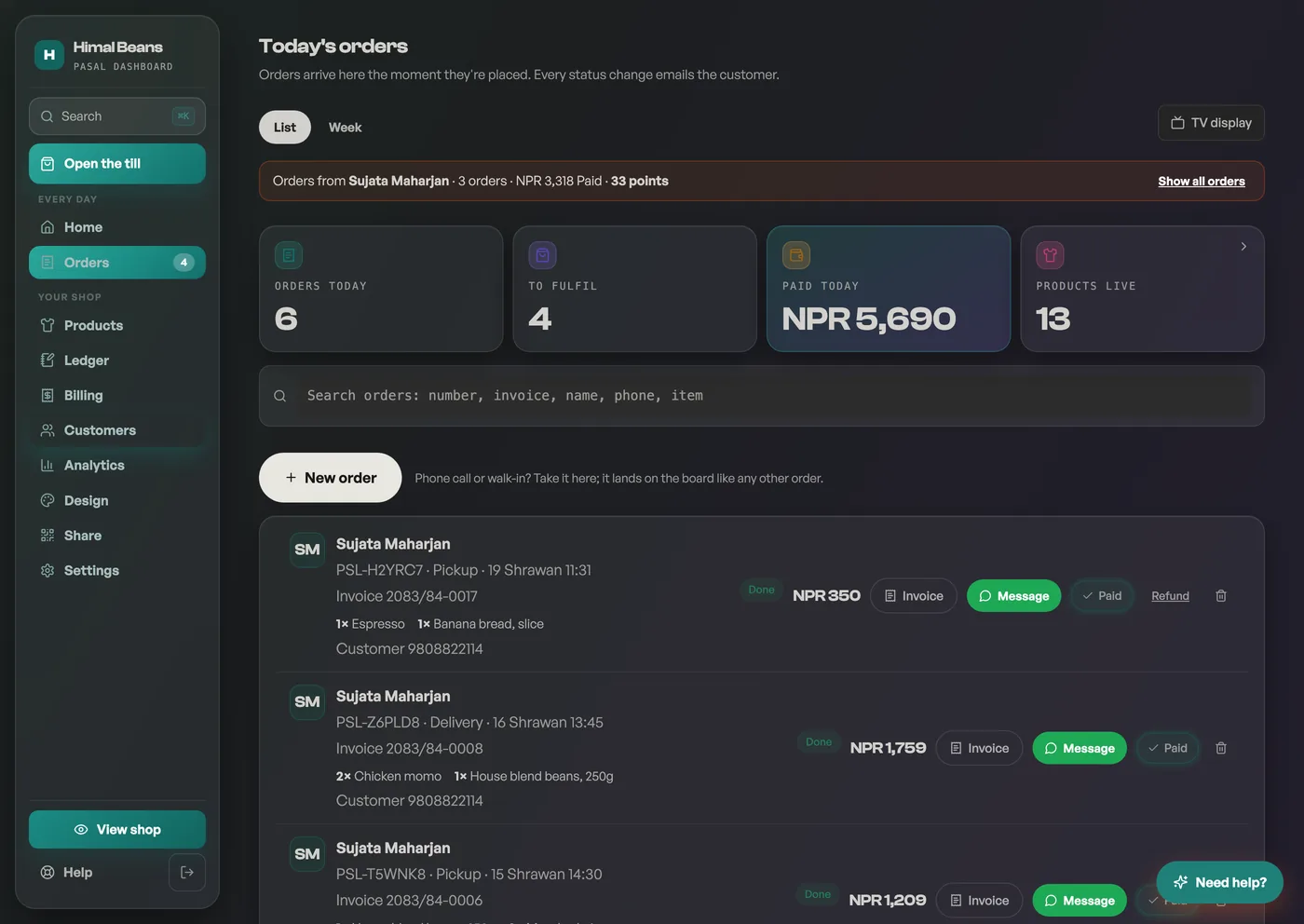Image resolution: width=1304 pixels, height=924 pixels.
Task: Open the To Fulfil stat card
Action: coord(635,289)
